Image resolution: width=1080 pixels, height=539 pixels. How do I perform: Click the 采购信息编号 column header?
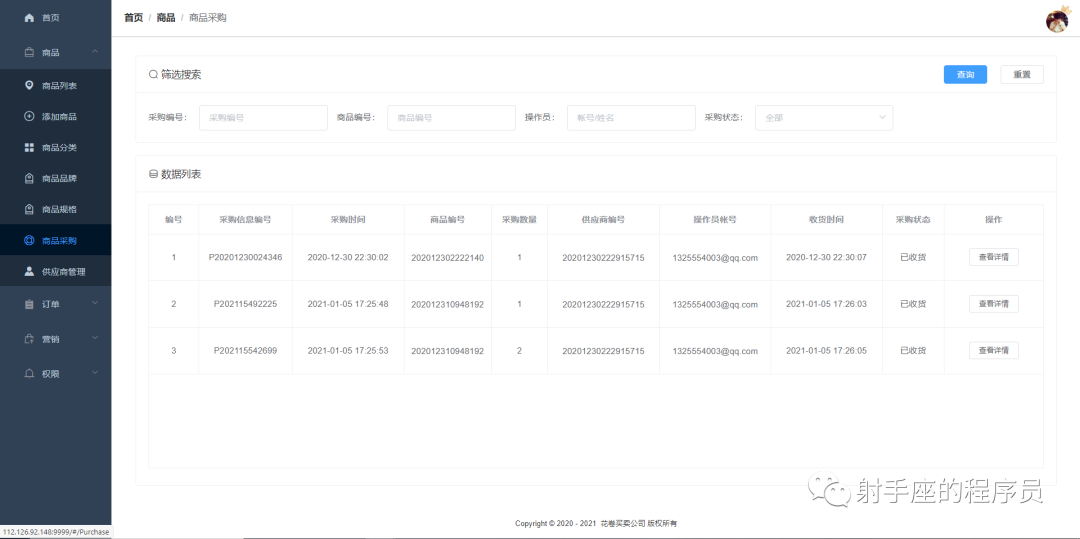245,220
